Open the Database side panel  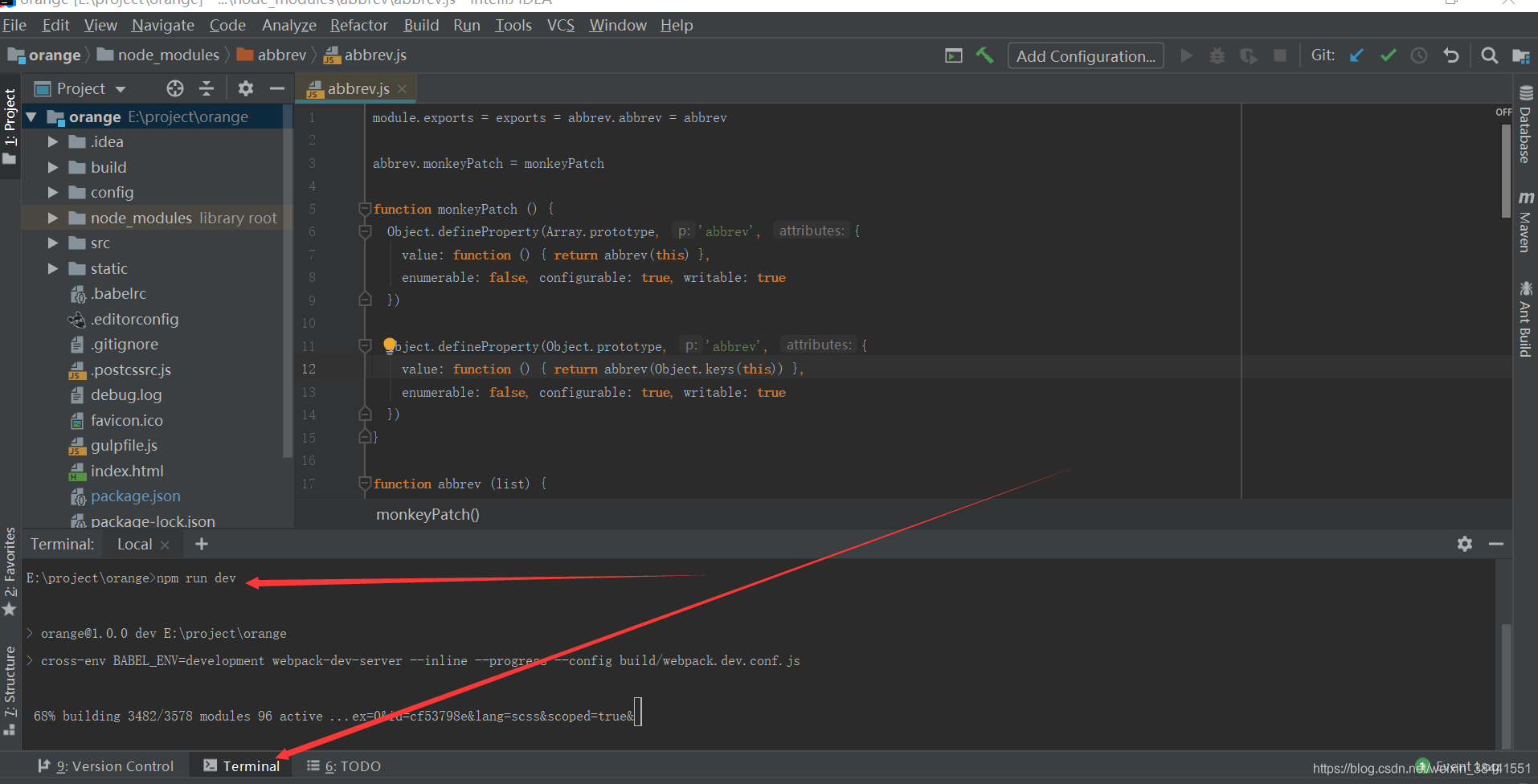[1525, 125]
